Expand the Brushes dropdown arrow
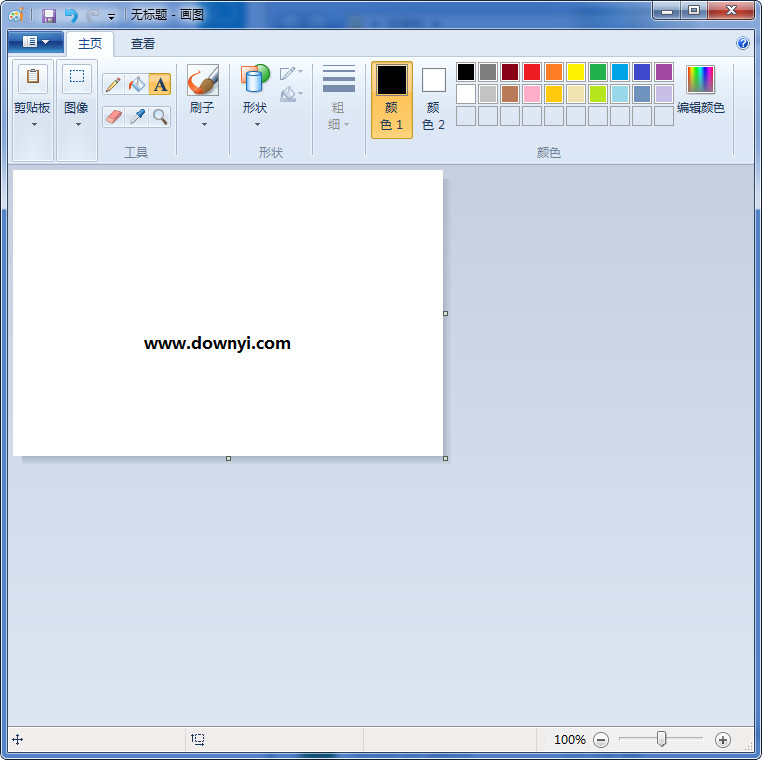This screenshot has height=760, width=762. pyautogui.click(x=204, y=124)
